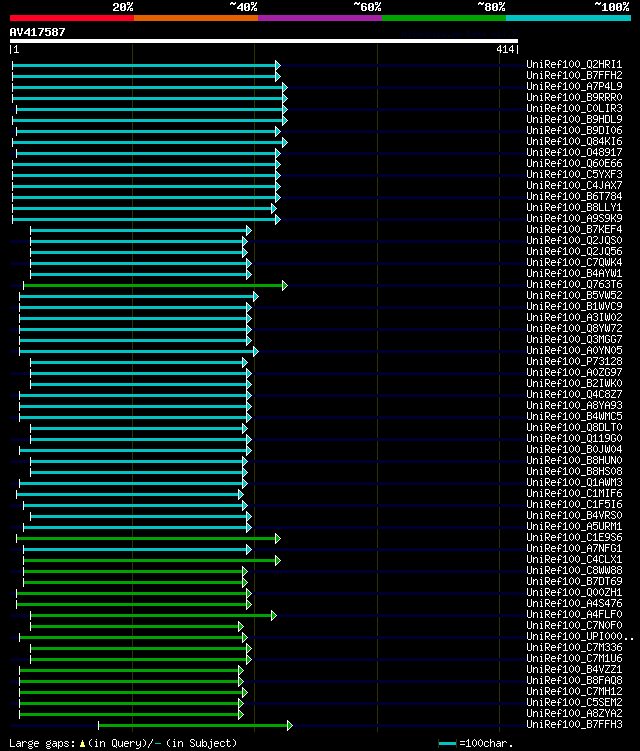Open hit UniRef100_A7P4L9
Screen dimensions: 640x751
pyautogui.click(x=574, y=86)
